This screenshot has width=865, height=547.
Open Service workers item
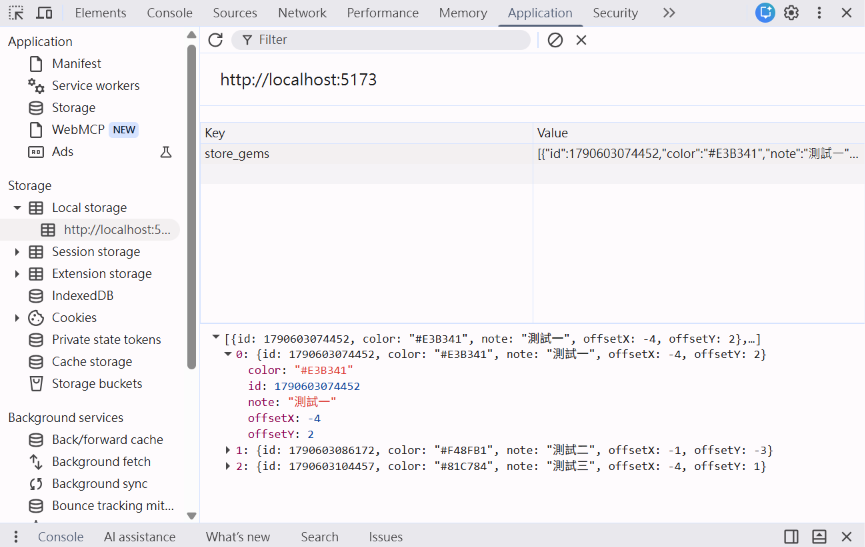pos(95,85)
